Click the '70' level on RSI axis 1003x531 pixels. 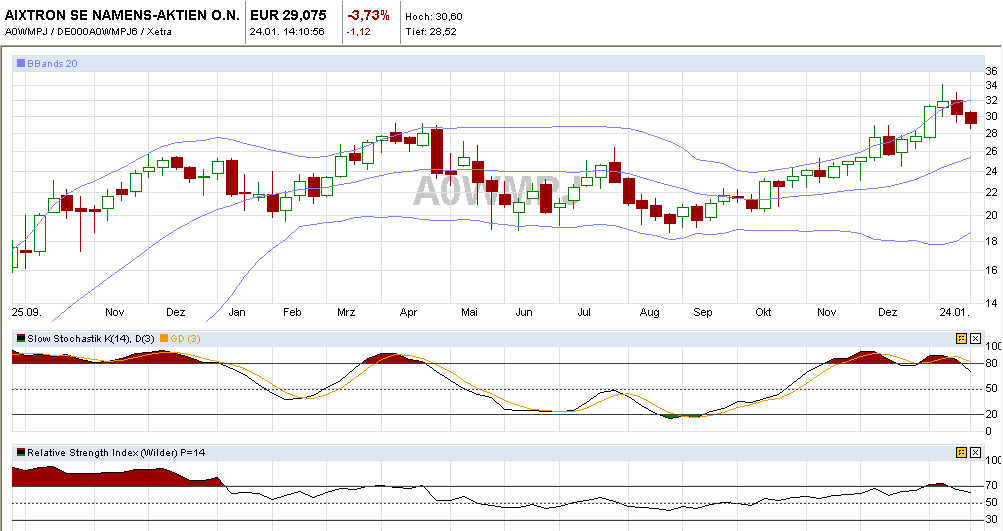pos(991,486)
